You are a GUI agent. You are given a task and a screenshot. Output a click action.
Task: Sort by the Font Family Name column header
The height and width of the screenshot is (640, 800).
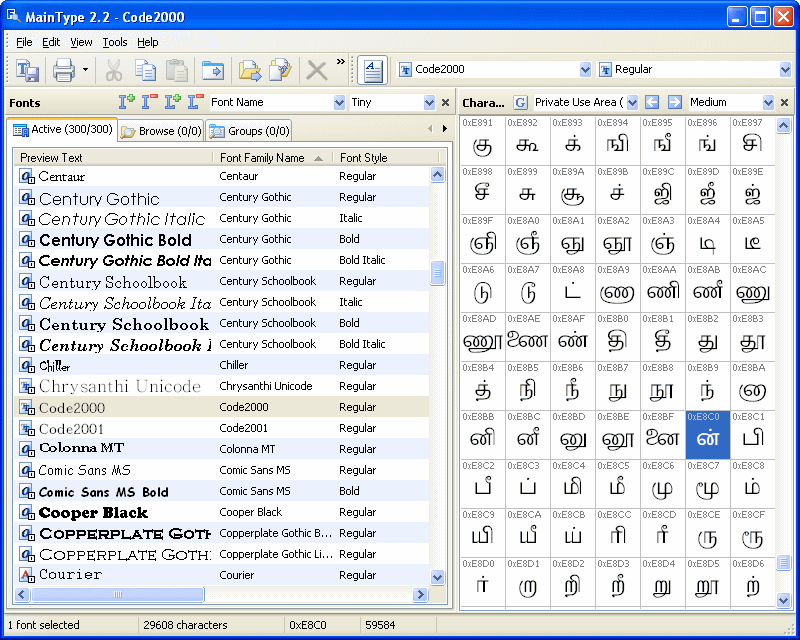[x=272, y=158]
